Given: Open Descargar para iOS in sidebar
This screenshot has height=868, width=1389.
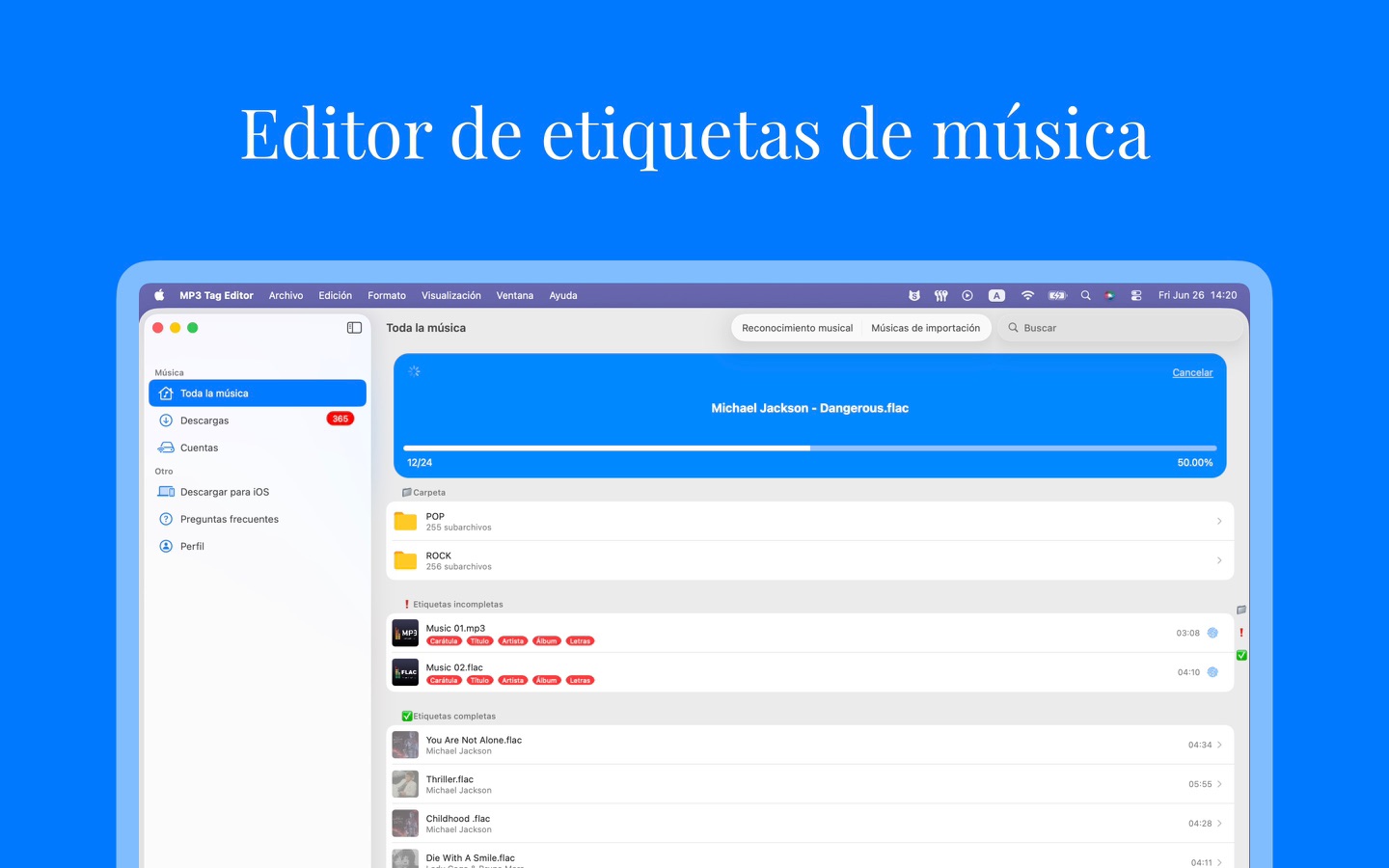Looking at the screenshot, I should point(258,492).
